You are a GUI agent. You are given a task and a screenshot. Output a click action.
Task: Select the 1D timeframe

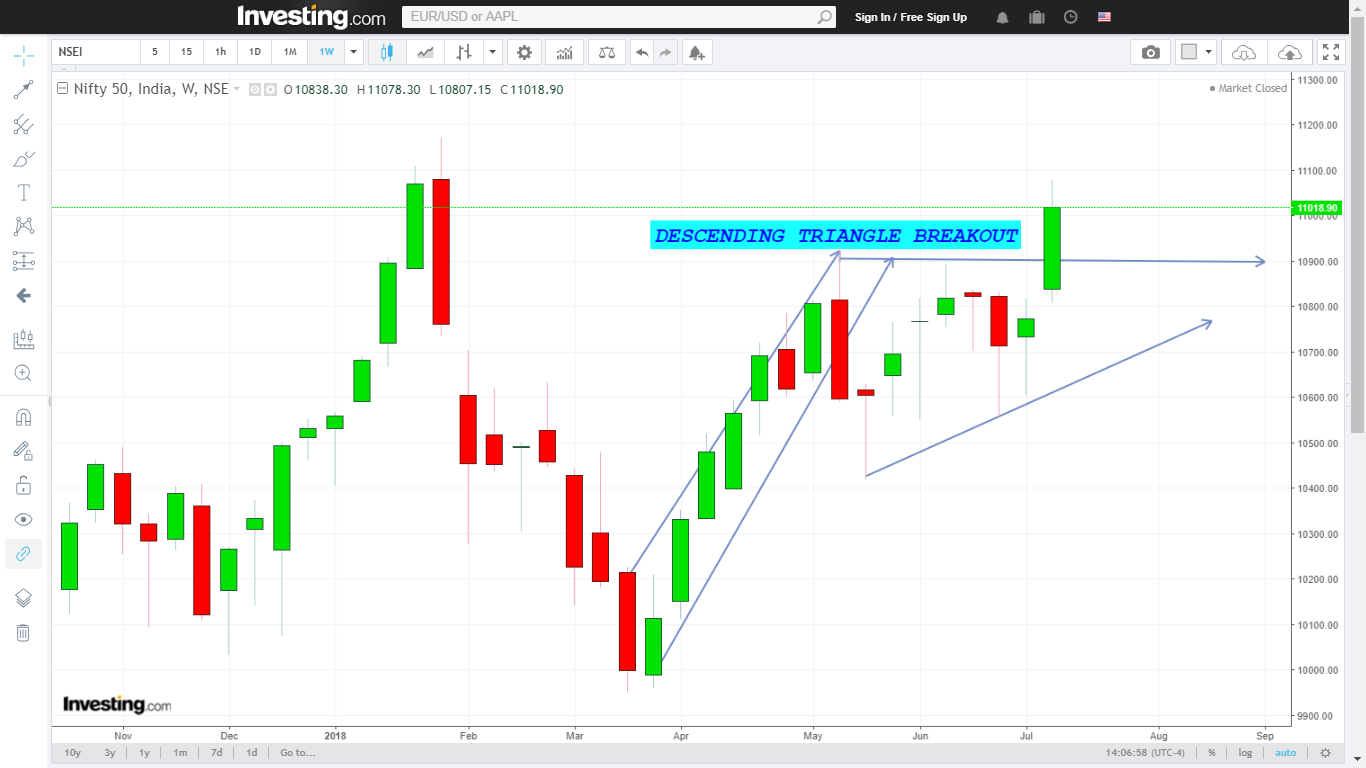coord(255,52)
